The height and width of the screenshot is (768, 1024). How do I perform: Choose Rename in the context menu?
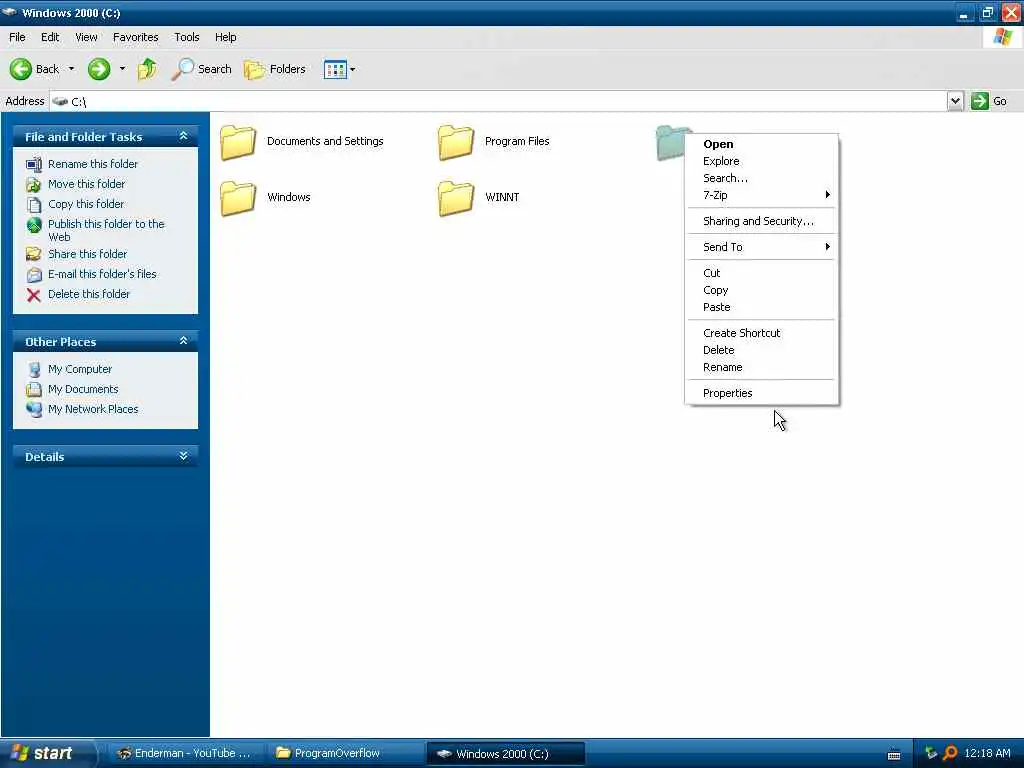(x=761, y=367)
